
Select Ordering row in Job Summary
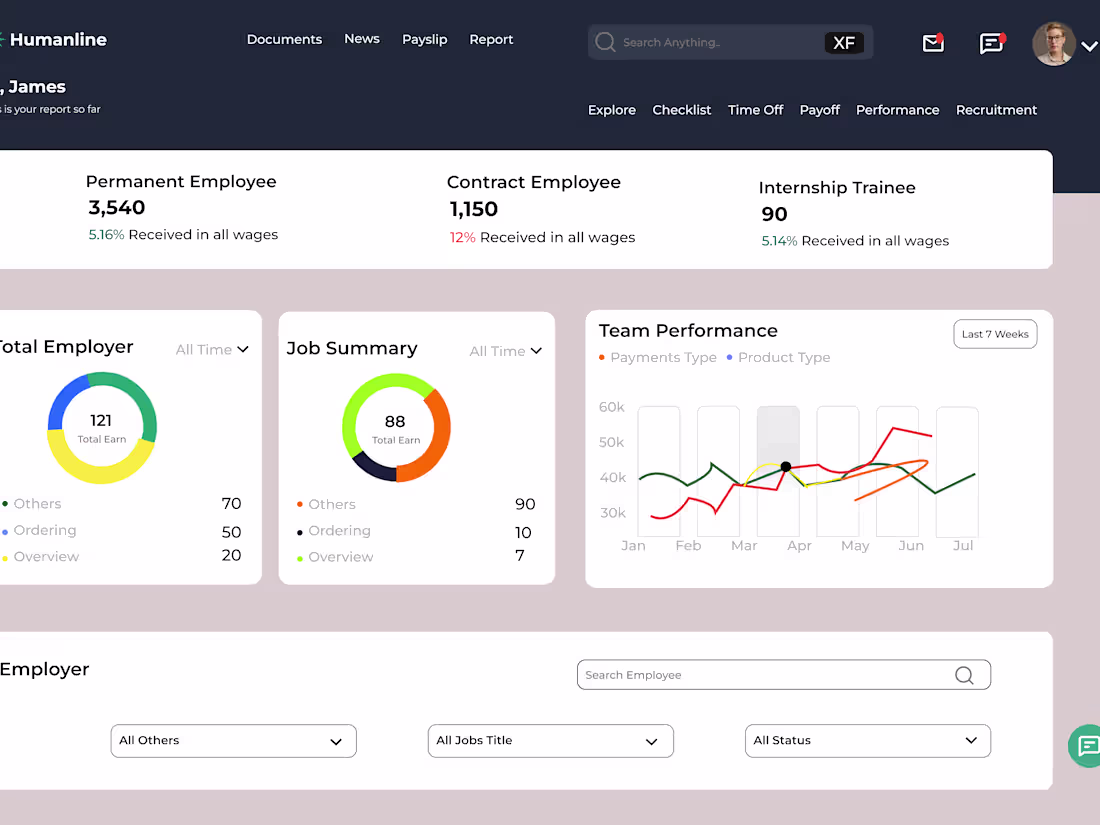pos(416,532)
